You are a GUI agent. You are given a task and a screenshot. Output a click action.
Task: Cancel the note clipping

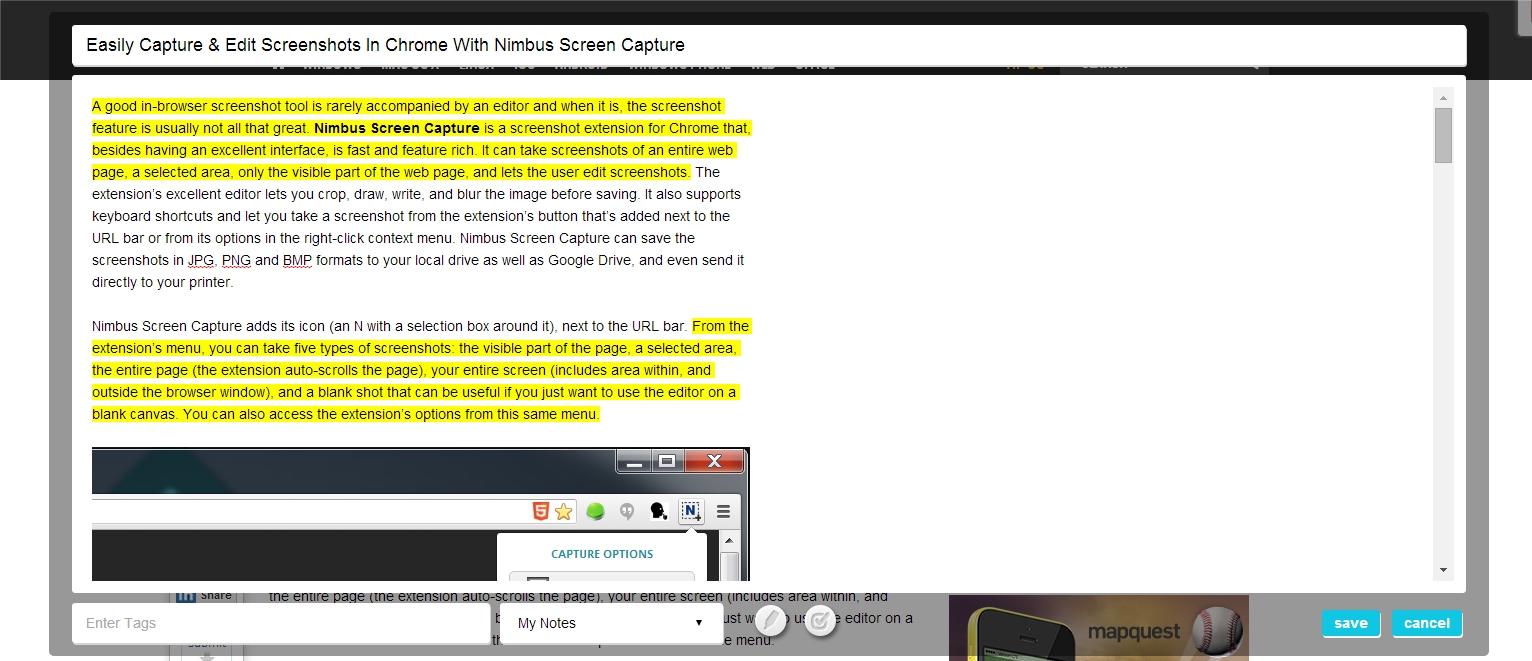click(x=1427, y=623)
